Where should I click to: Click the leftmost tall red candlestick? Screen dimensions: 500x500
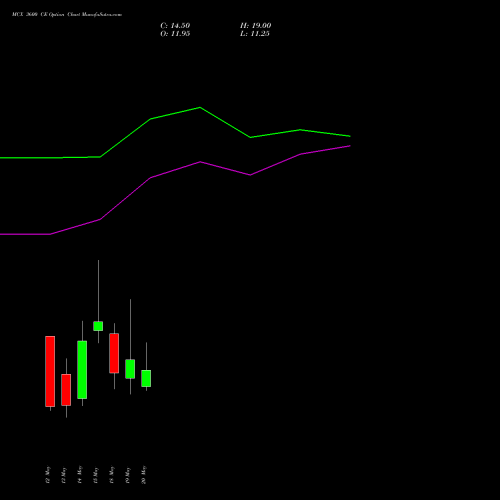(x=50, y=371)
